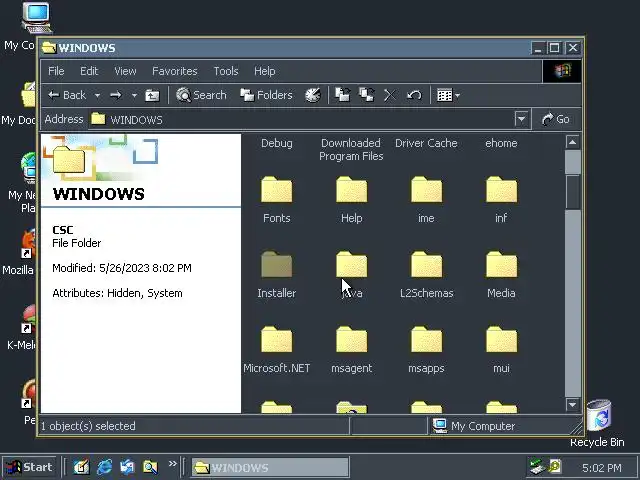Select the inf folder
This screenshot has height=480, width=640.
point(501,200)
